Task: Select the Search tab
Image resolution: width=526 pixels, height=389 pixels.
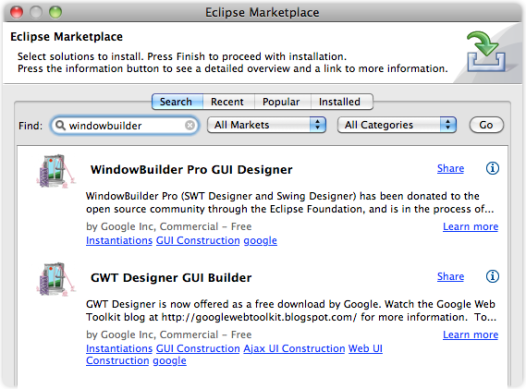Action: [x=176, y=102]
